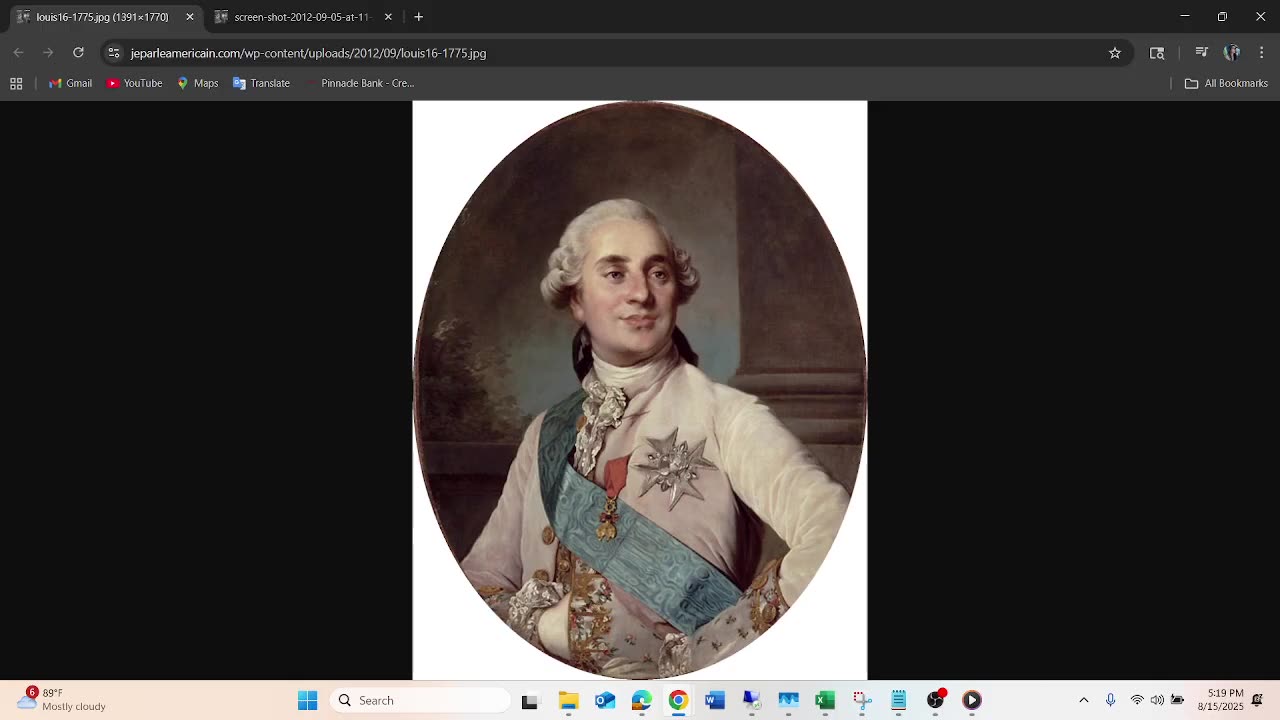Open the Translate bookmark

pos(261,83)
